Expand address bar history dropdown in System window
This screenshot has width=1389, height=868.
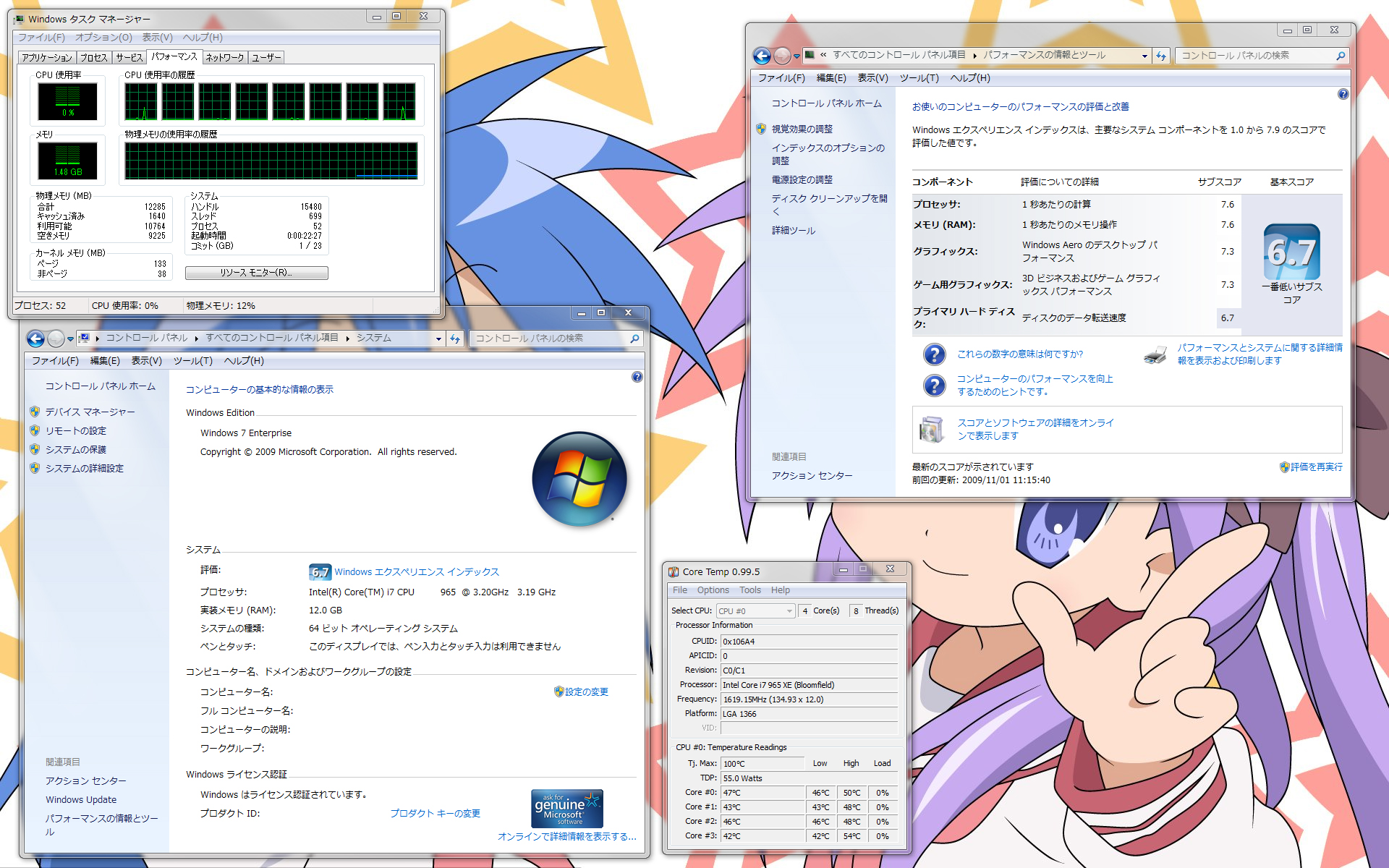pyautogui.click(x=438, y=339)
